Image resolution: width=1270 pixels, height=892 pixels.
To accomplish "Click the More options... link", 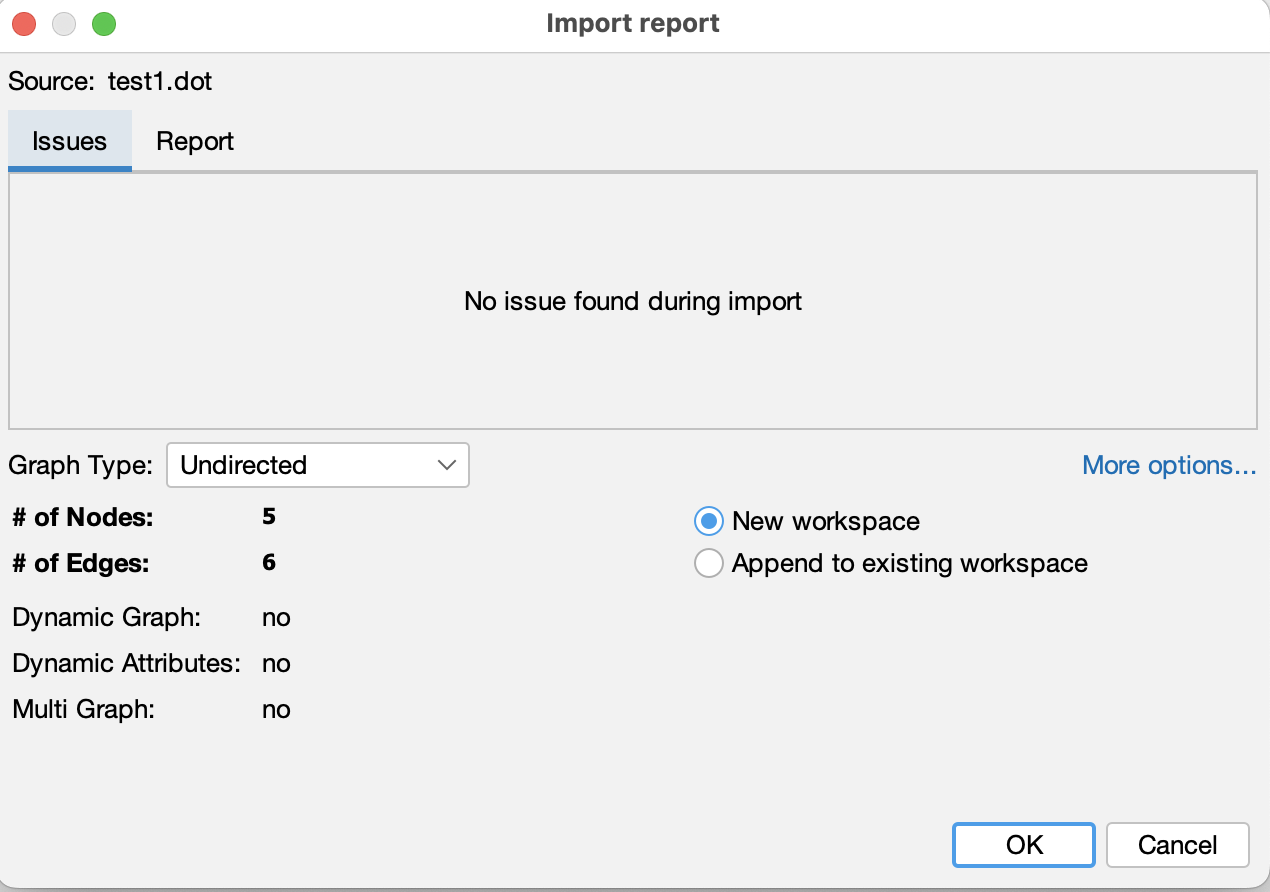I will coord(1169,465).
